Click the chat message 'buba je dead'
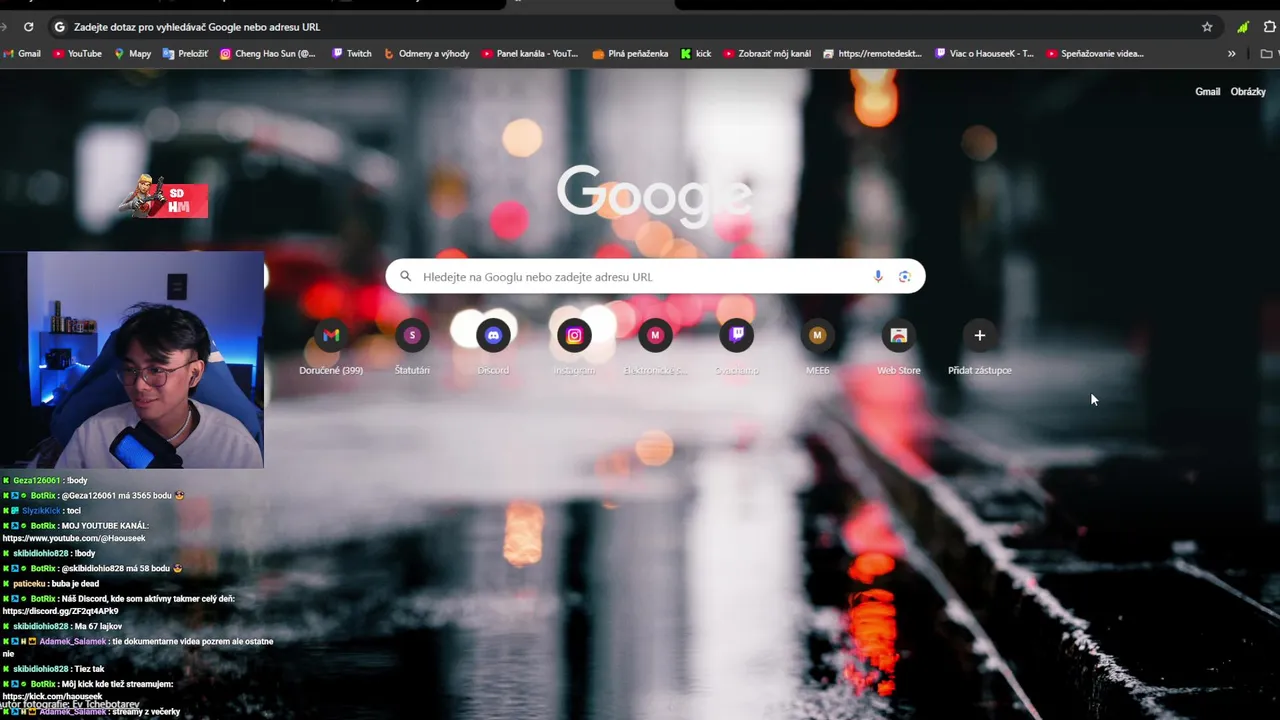 [x=75, y=583]
